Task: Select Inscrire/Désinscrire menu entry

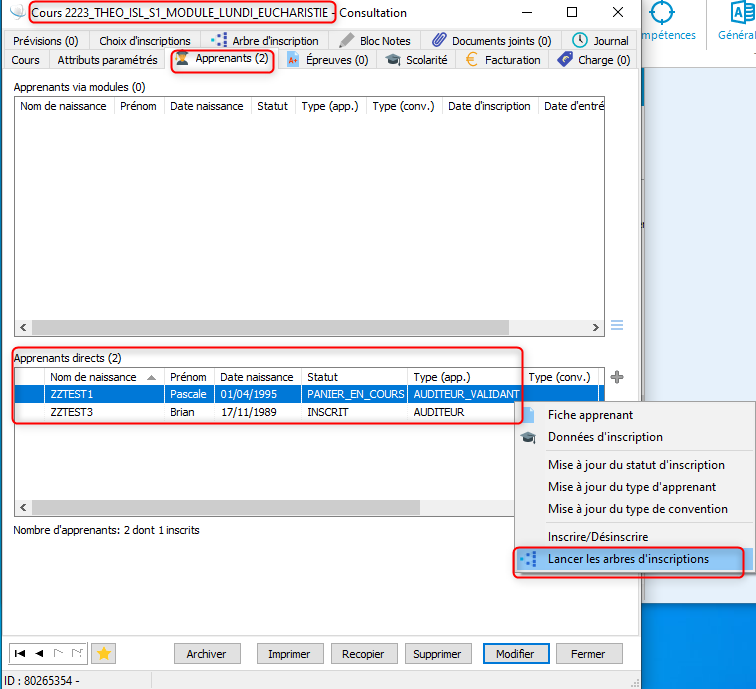Action: [598, 537]
